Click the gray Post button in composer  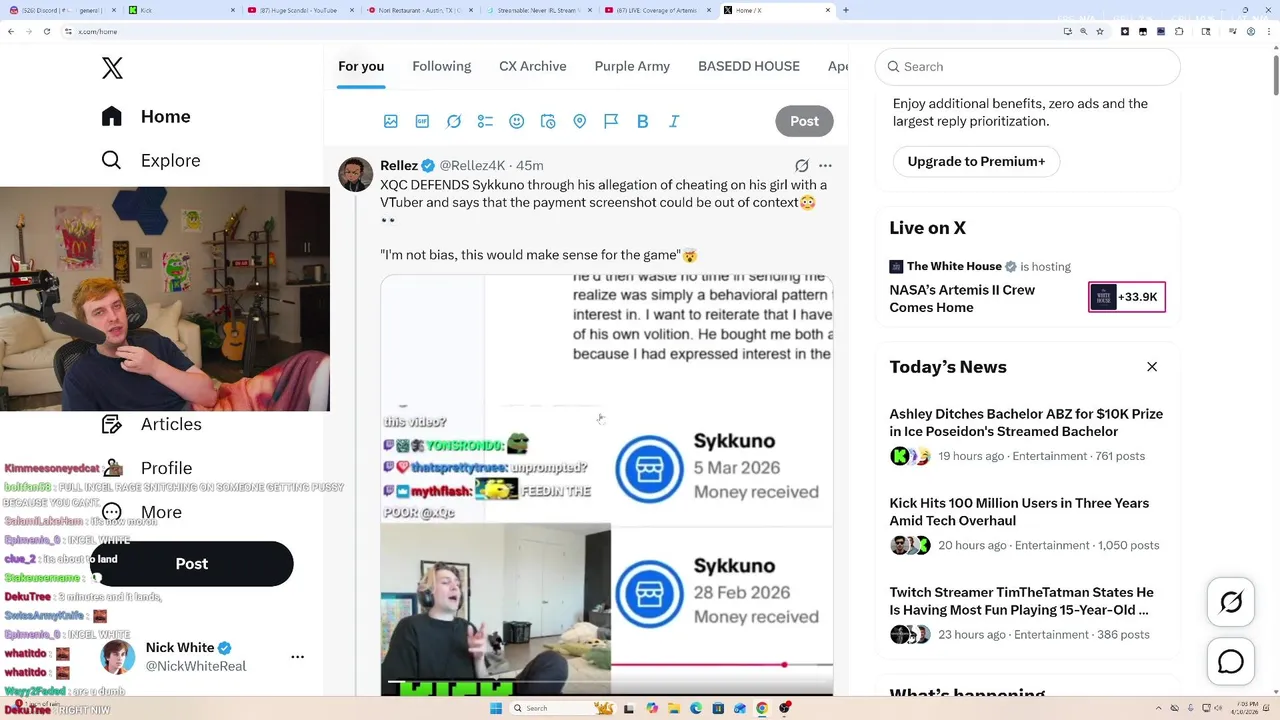[804, 121]
